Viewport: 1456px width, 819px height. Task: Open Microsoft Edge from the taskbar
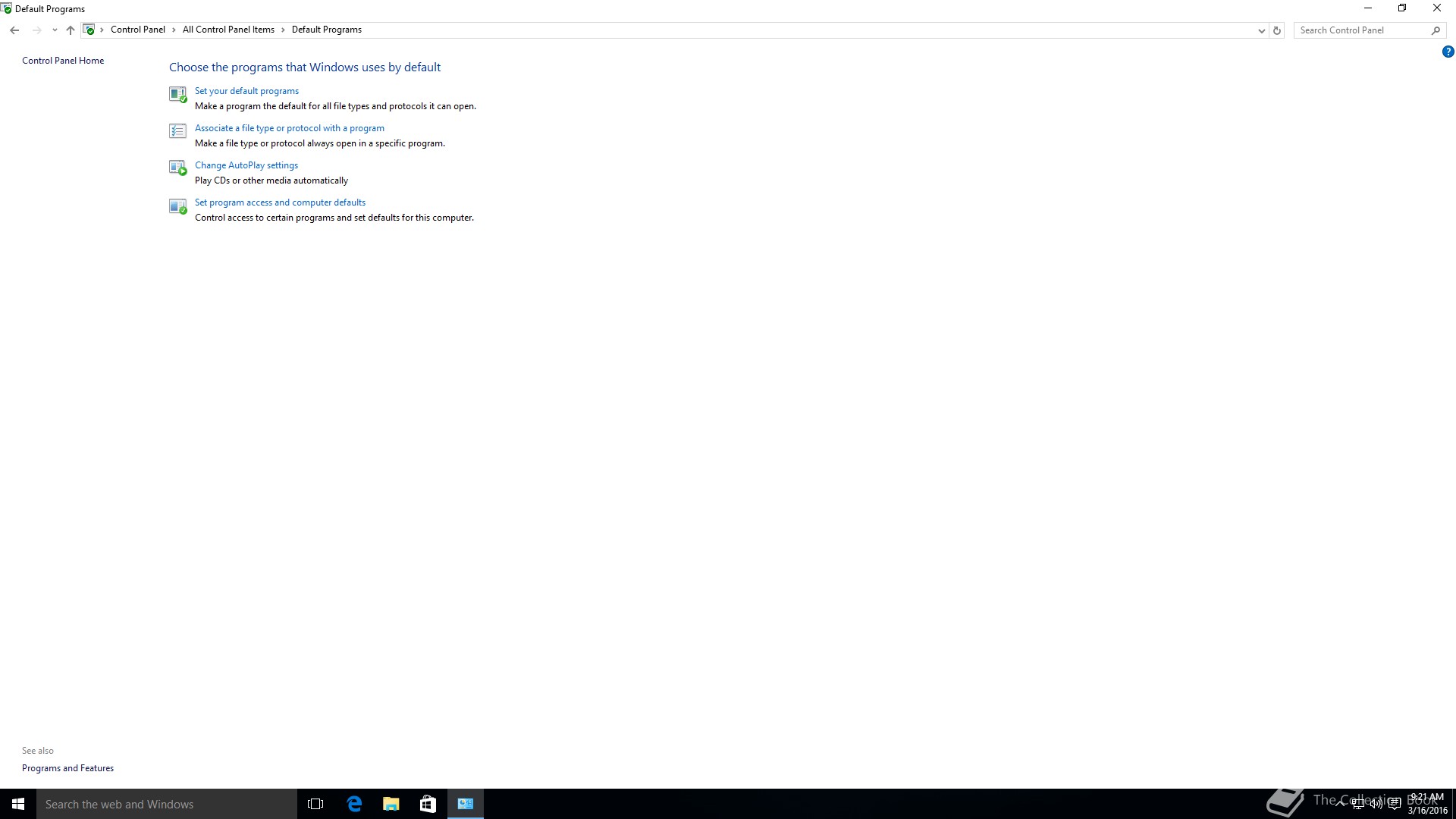354,804
